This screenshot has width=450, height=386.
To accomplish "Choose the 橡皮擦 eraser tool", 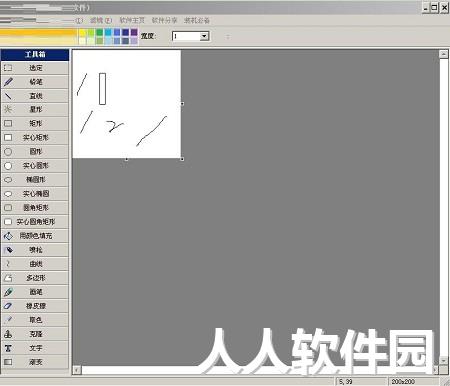I will pyautogui.click(x=35, y=306).
